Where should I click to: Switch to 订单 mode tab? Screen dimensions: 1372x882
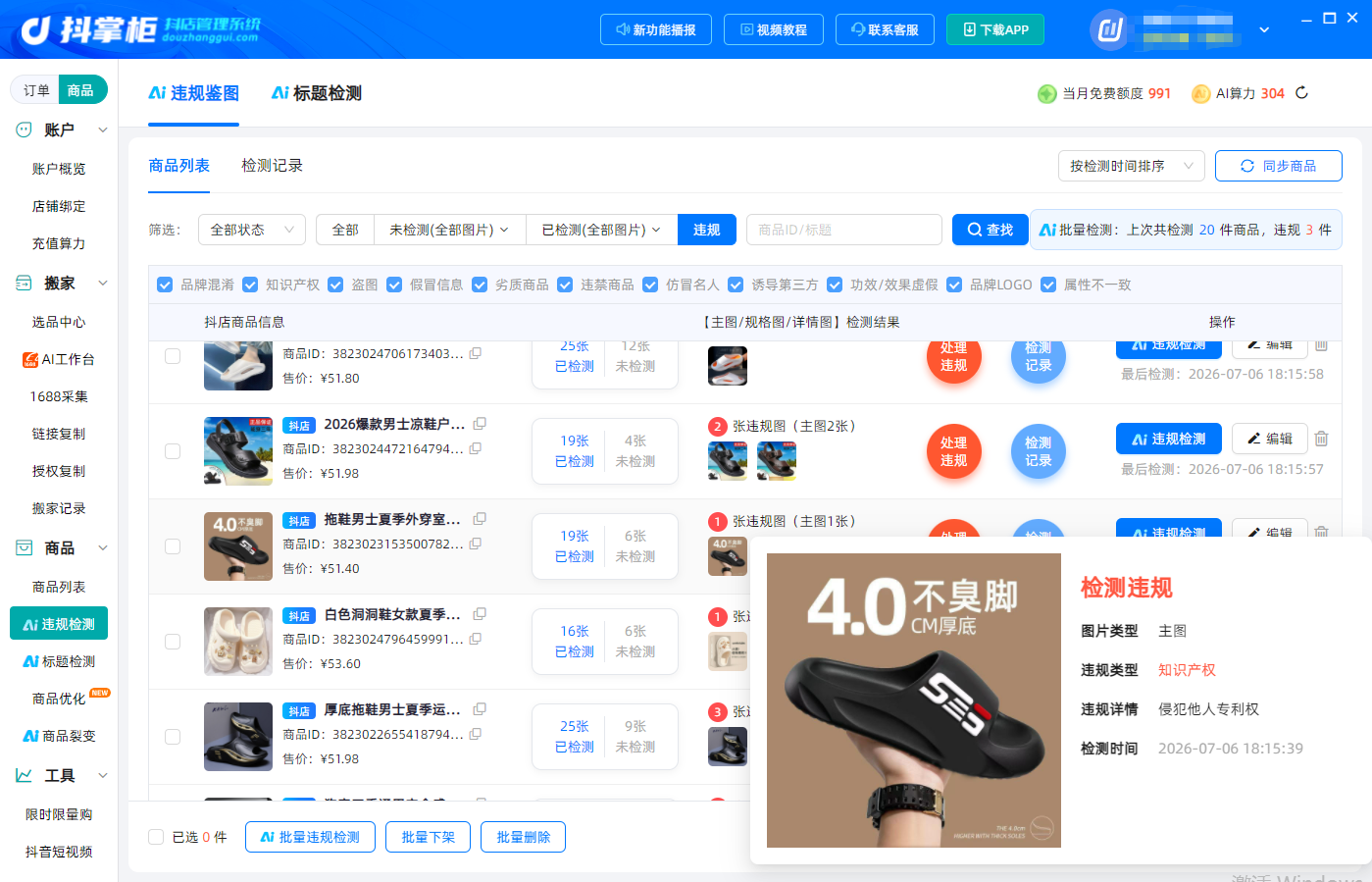point(36,90)
